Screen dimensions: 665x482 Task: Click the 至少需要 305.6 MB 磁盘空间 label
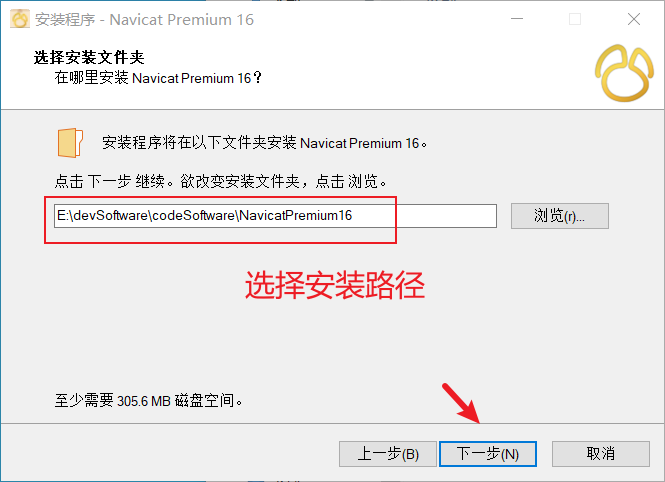(x=148, y=400)
